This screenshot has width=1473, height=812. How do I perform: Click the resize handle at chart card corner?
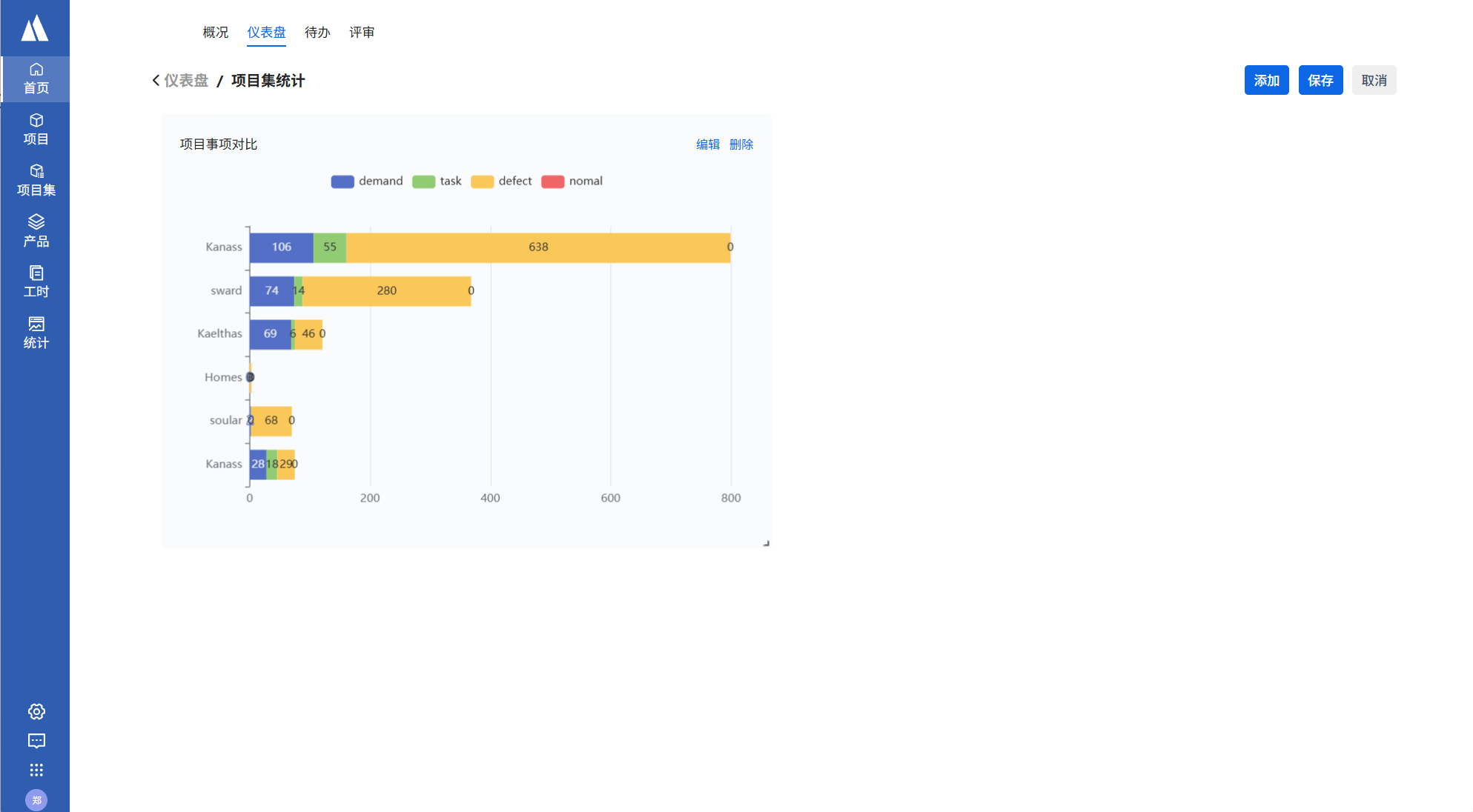point(766,543)
